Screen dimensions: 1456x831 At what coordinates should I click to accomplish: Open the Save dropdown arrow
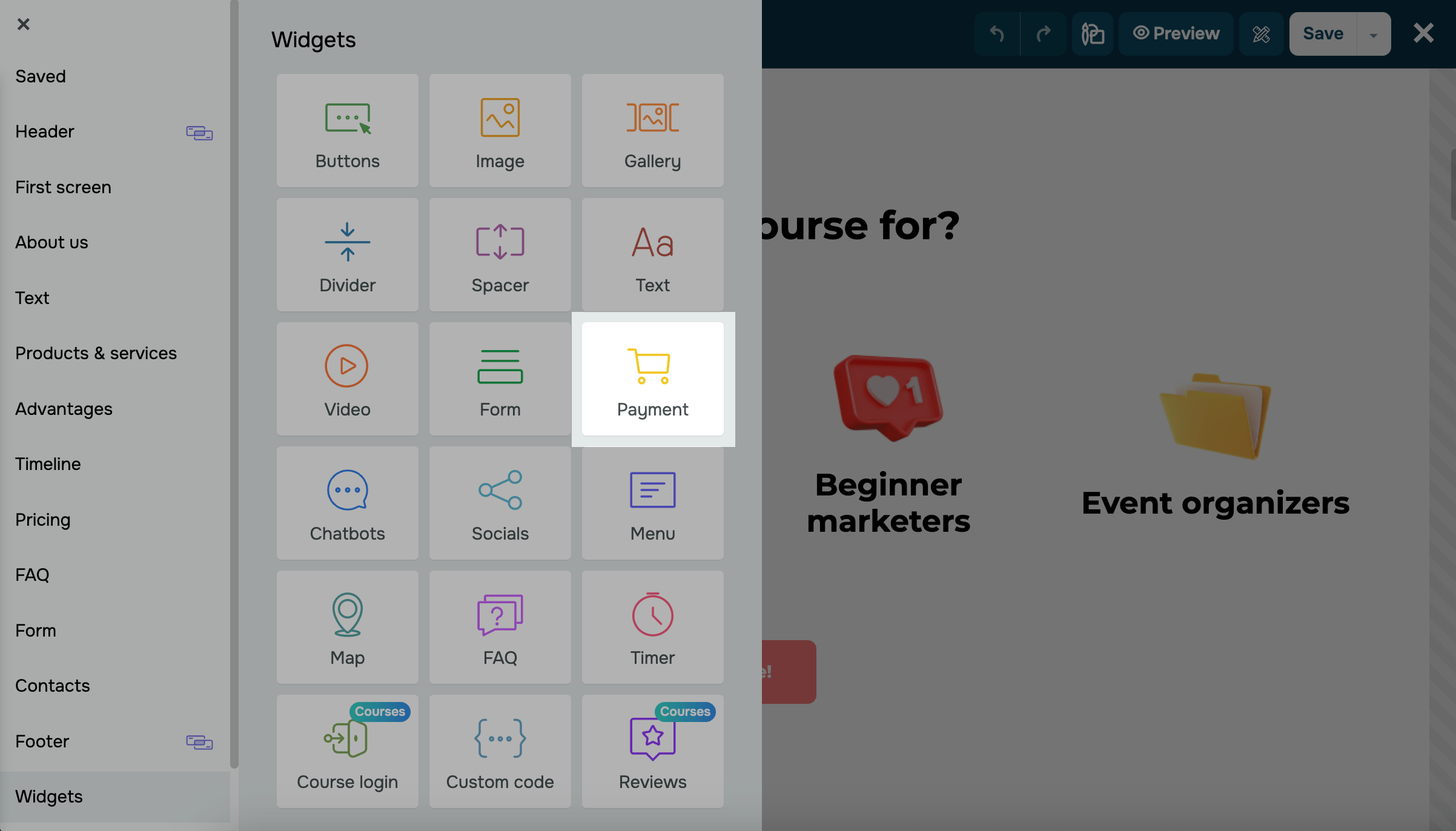pyautogui.click(x=1374, y=35)
